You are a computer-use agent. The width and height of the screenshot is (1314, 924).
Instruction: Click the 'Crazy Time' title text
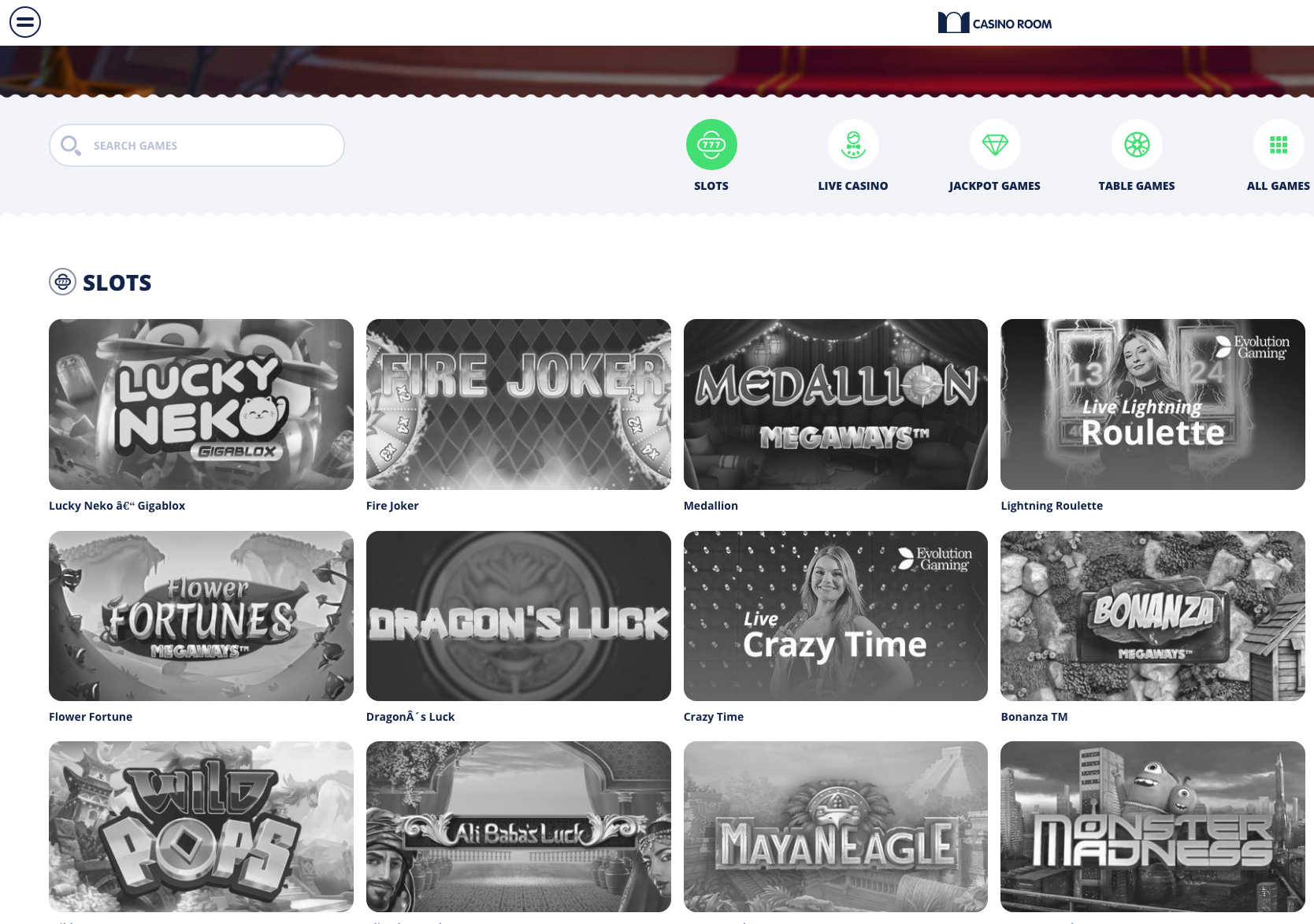click(x=714, y=717)
